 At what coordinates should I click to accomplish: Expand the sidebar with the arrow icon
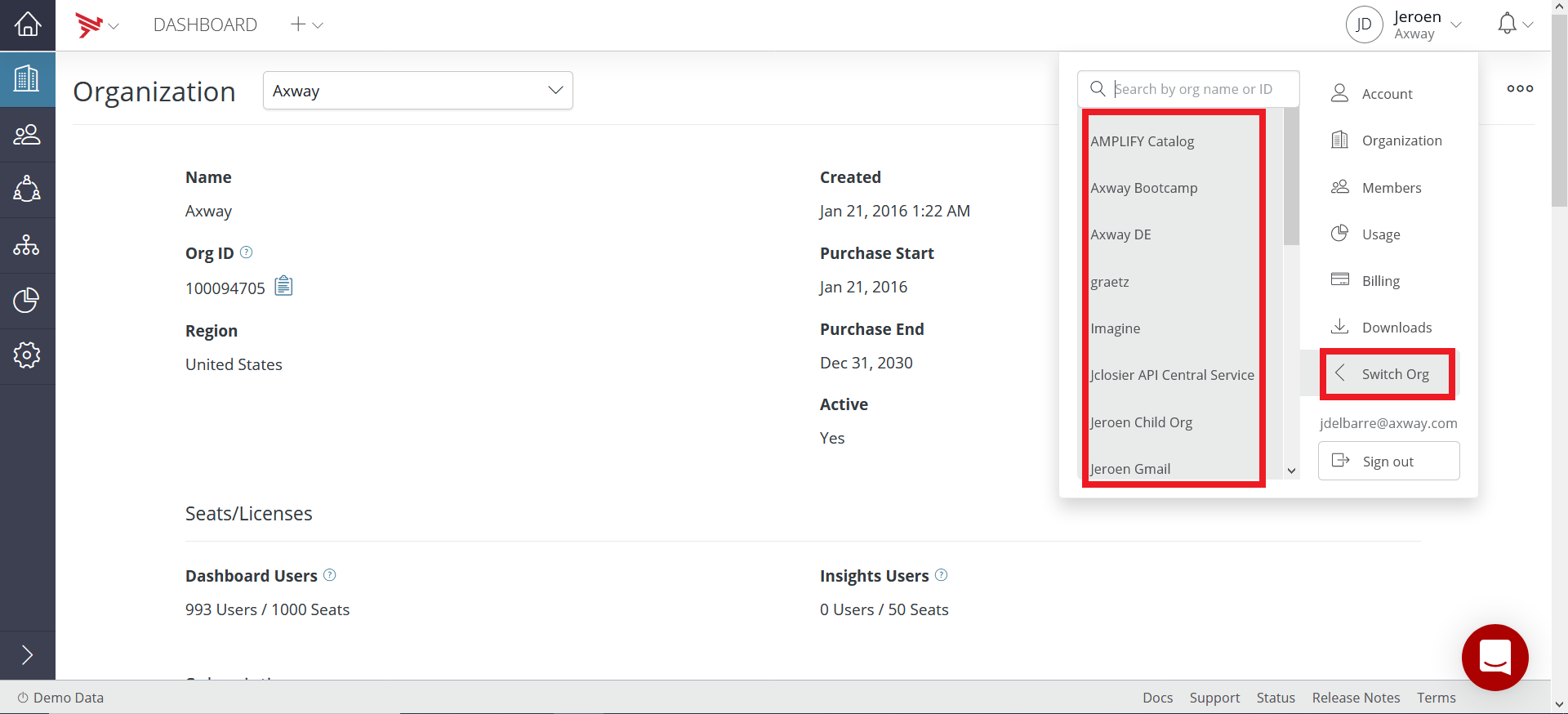click(27, 655)
